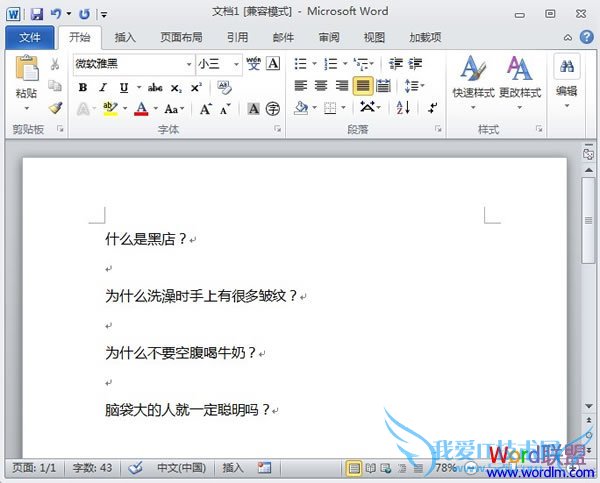Screen dimensions: 600x483
Task: Show or hide paragraph marks
Action: 433,108
